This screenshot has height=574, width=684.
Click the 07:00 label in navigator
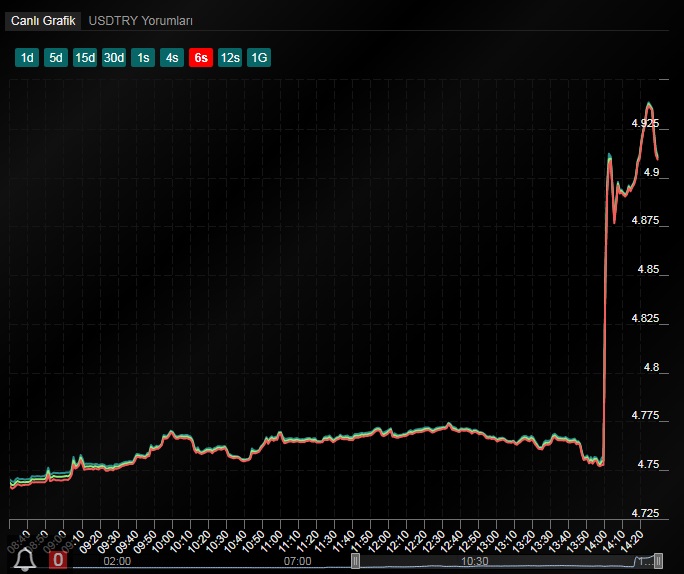click(298, 561)
